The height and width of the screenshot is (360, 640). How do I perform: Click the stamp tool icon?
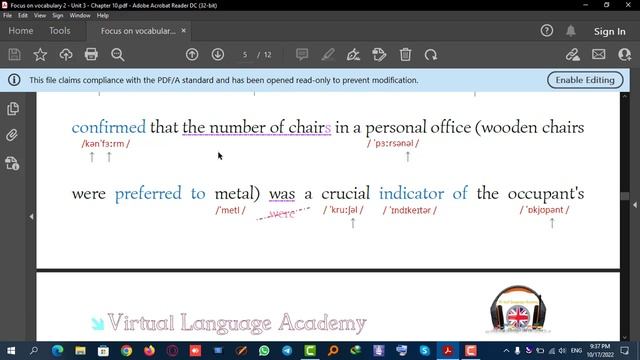[x=379, y=55]
